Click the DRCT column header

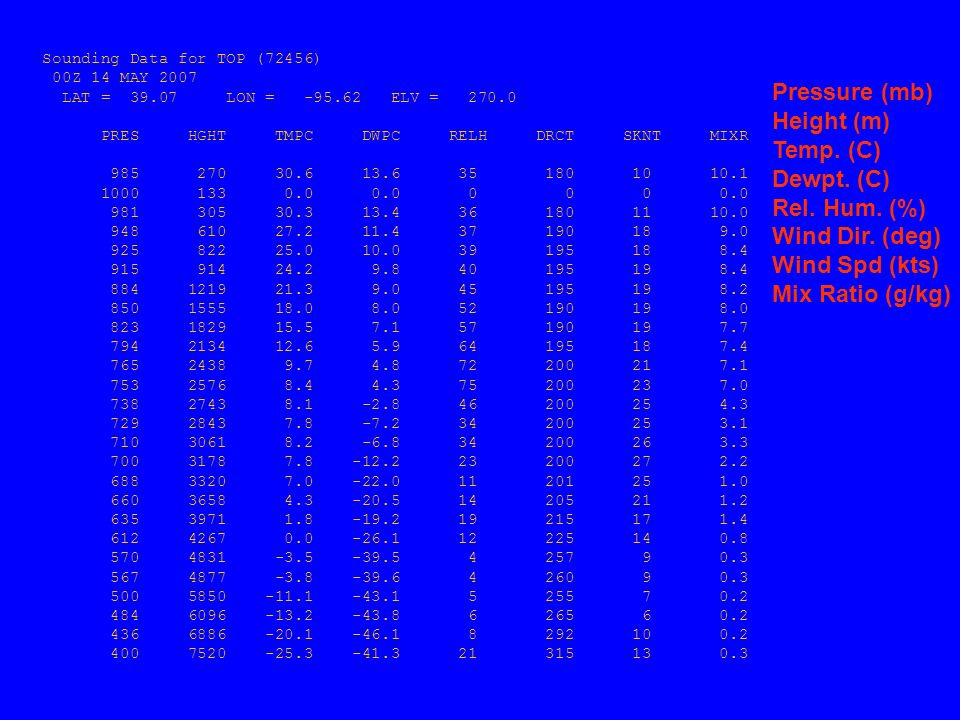(555, 136)
